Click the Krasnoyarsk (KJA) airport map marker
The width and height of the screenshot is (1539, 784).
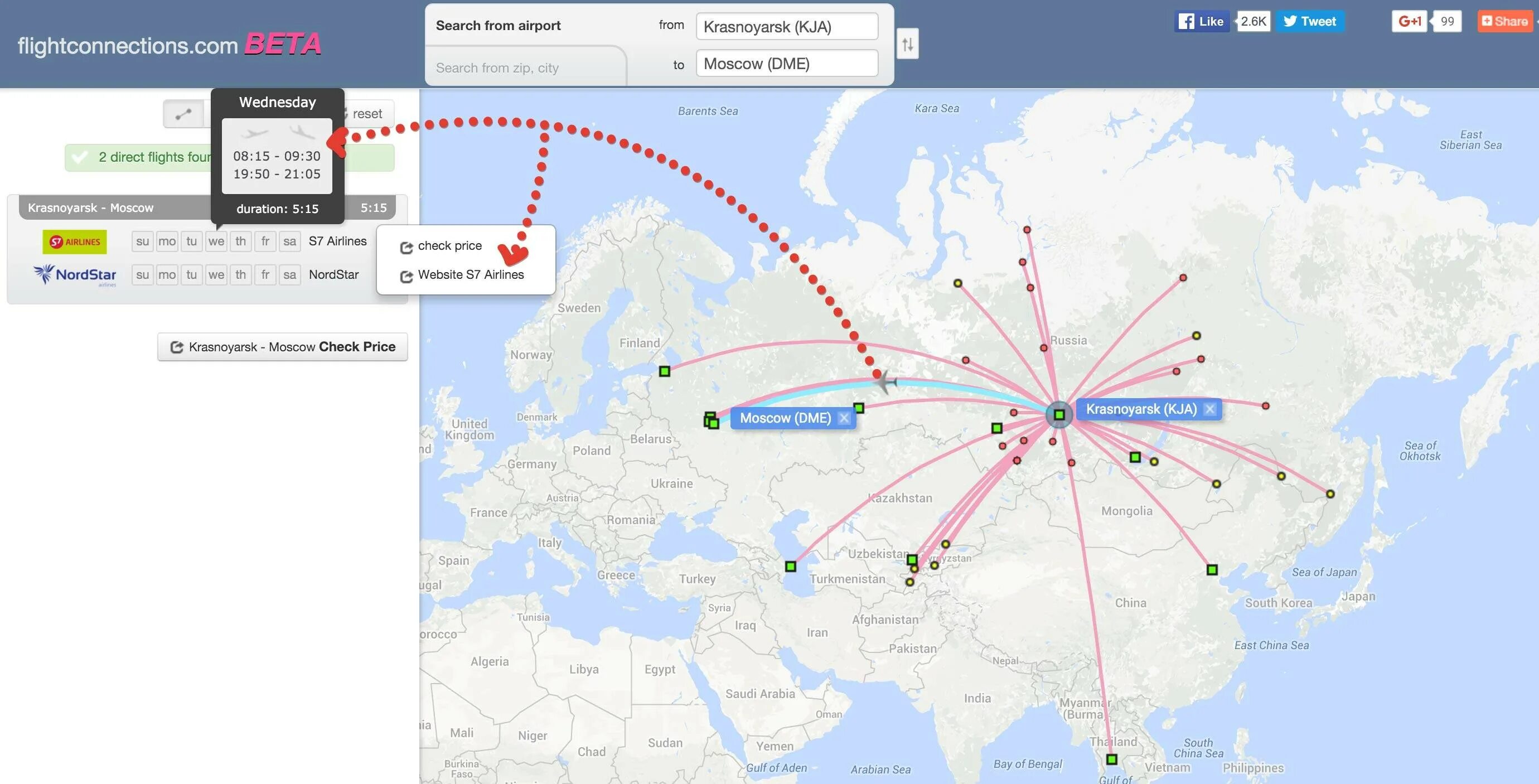click(1058, 412)
